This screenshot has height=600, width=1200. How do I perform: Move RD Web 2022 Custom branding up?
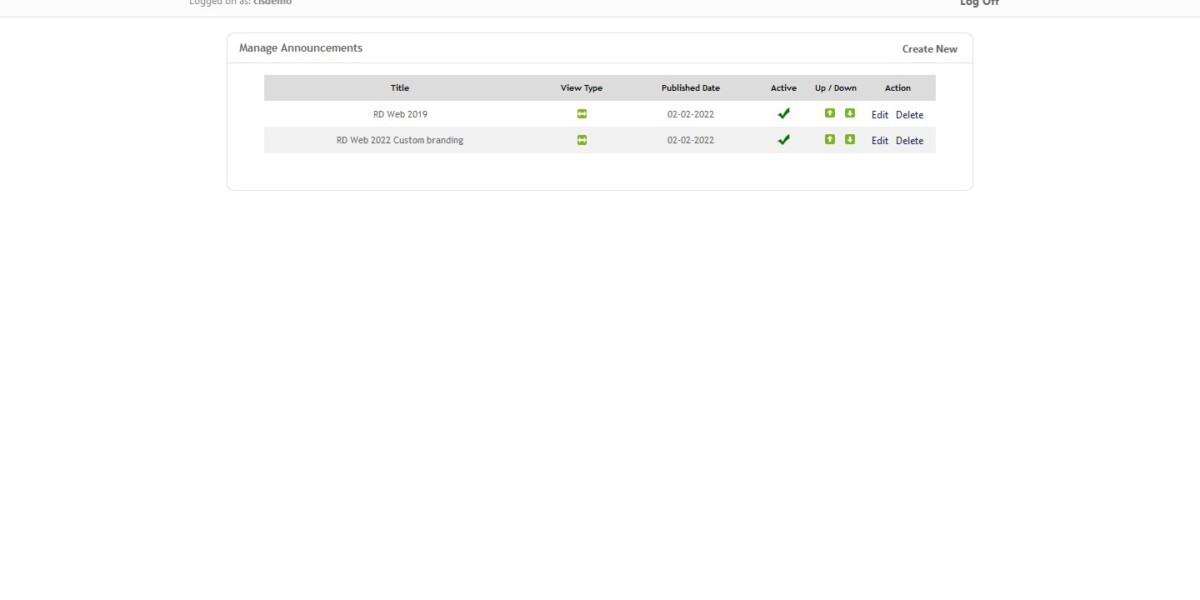(x=829, y=139)
